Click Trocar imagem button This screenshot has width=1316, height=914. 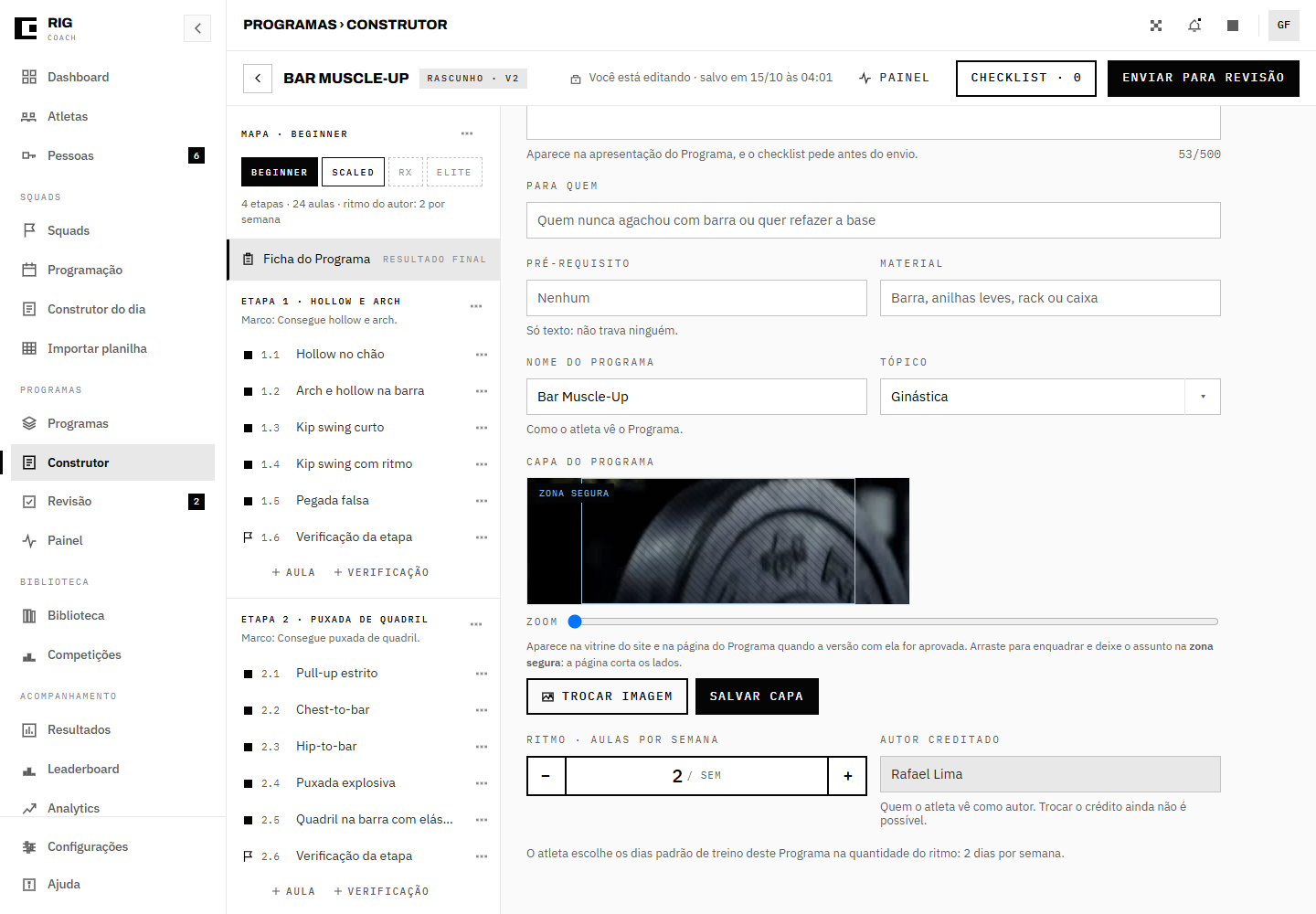[x=608, y=696]
